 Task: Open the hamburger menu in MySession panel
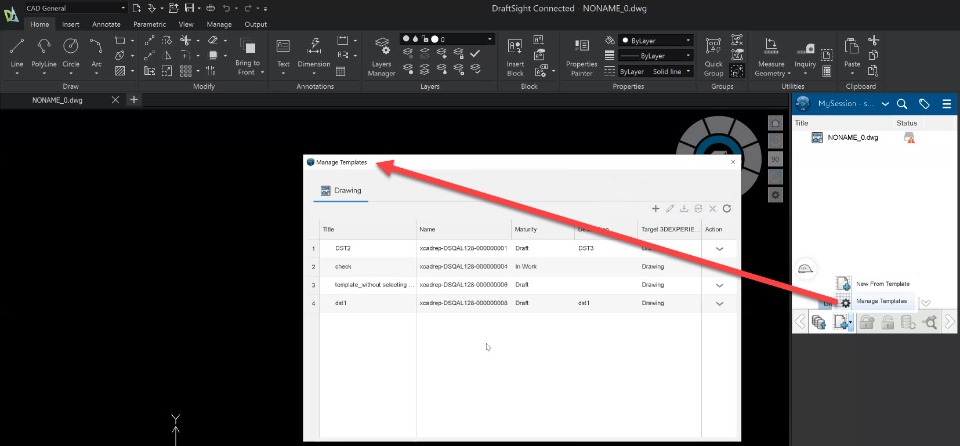947,104
